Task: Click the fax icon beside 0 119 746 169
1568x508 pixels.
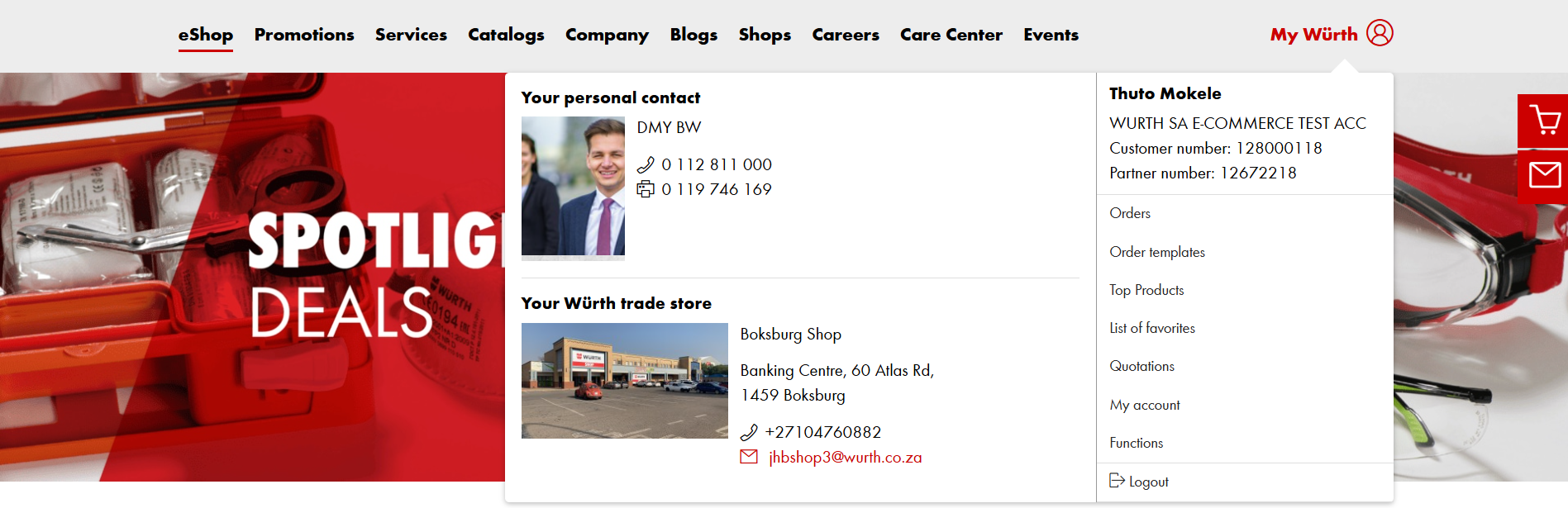Action: tap(646, 189)
